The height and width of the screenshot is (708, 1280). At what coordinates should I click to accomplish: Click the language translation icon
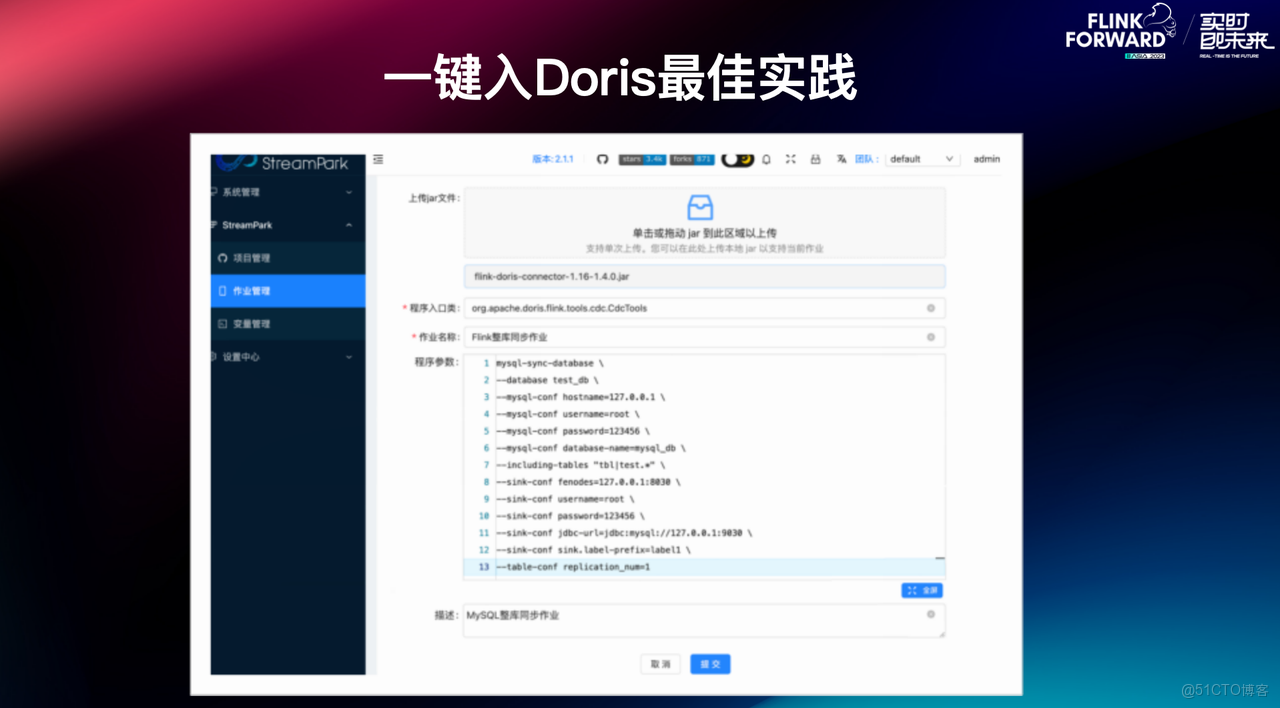click(x=841, y=158)
